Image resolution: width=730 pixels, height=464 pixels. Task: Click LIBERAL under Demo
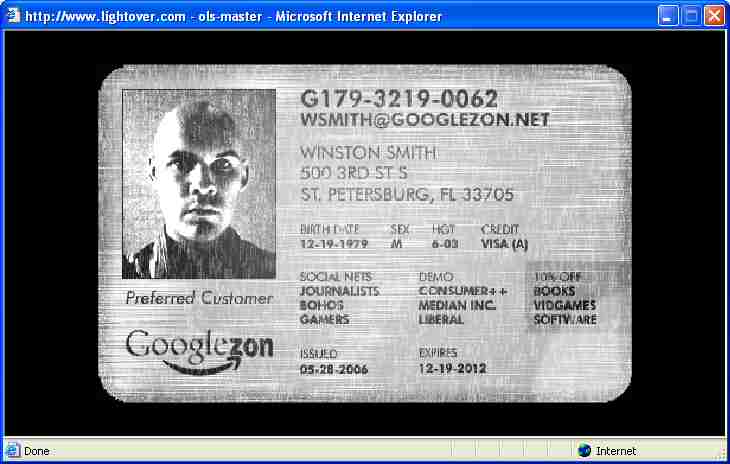click(441, 320)
